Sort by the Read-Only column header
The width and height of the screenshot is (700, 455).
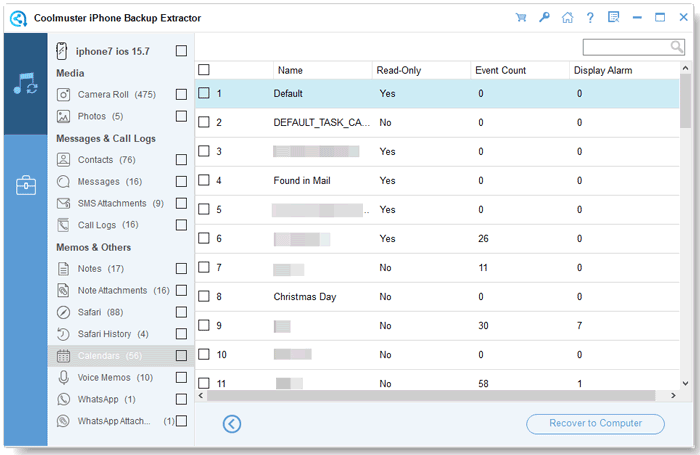point(421,71)
